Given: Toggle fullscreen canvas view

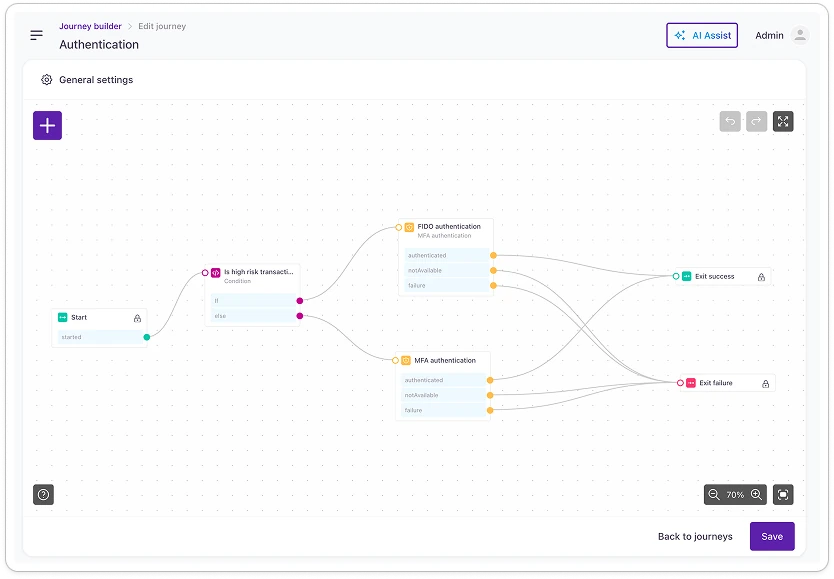Looking at the screenshot, I should click(x=783, y=121).
